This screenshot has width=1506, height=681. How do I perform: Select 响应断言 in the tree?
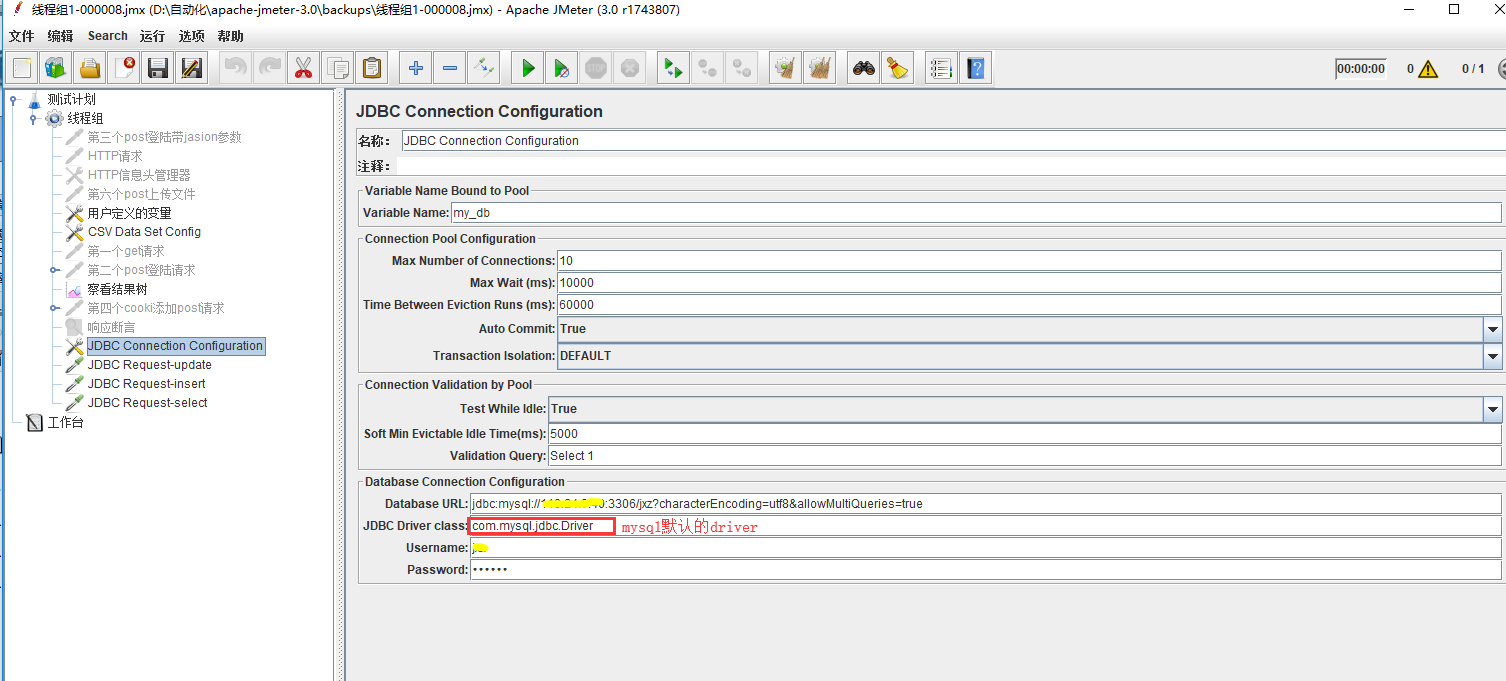point(111,327)
